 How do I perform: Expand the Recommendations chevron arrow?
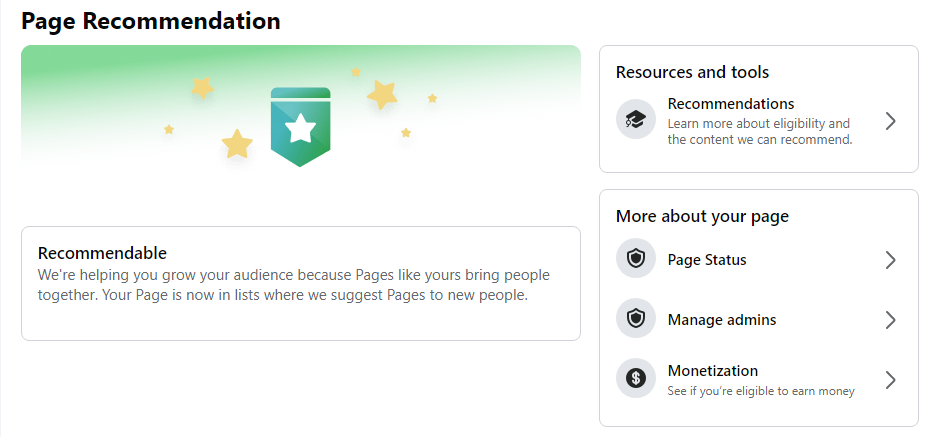pyautogui.click(x=891, y=121)
